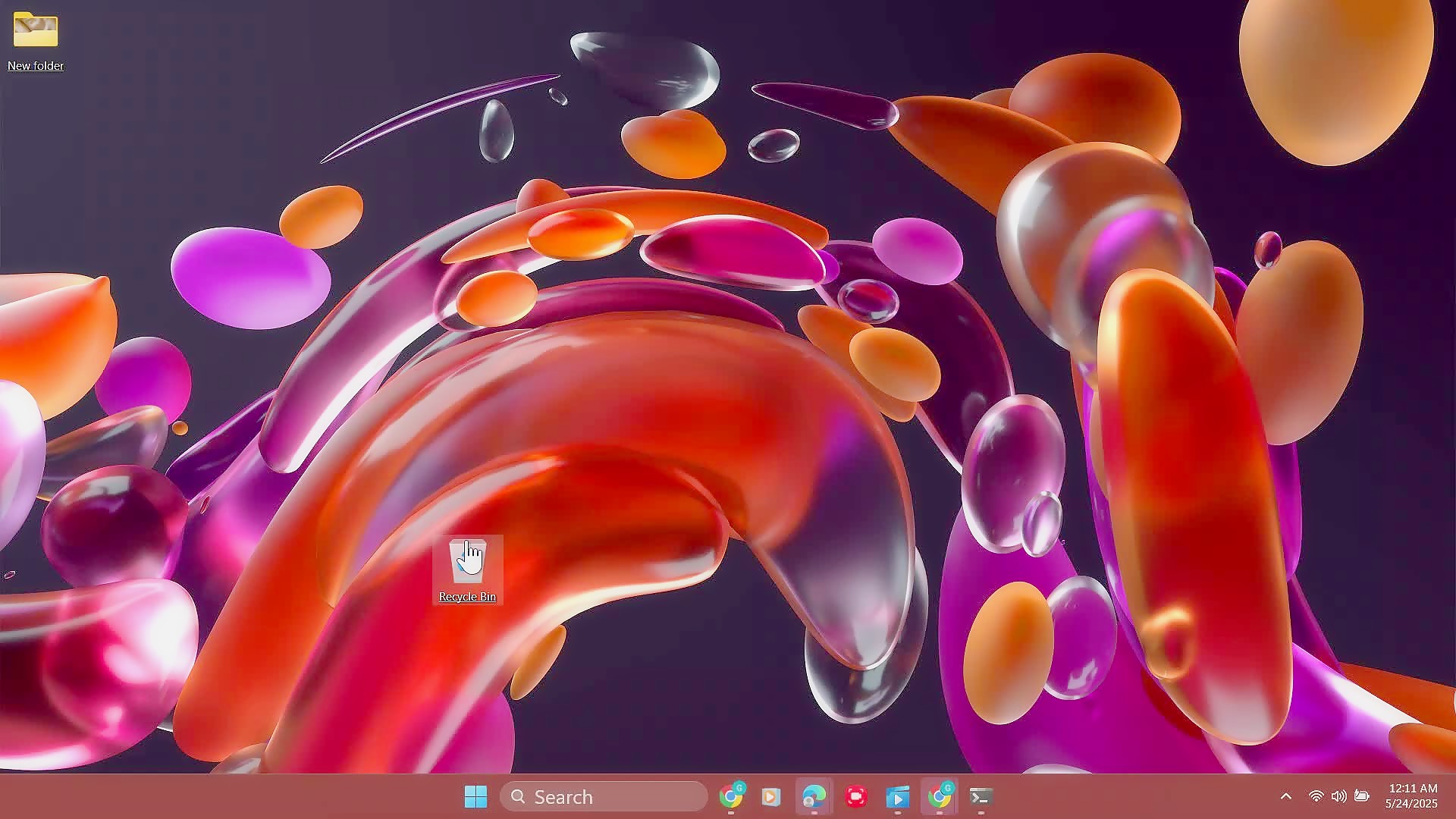Click the magnifier icon in taskbar Search
1456x819 pixels.
point(518,796)
